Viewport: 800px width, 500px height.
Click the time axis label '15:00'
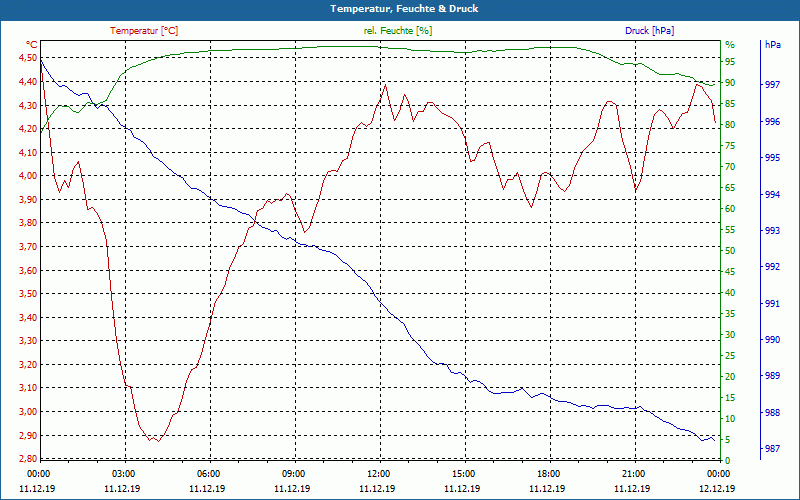point(464,473)
